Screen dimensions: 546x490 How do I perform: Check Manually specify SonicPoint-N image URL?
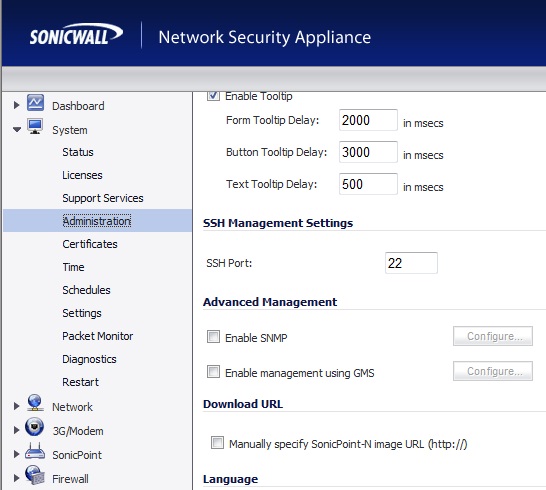pos(217,443)
